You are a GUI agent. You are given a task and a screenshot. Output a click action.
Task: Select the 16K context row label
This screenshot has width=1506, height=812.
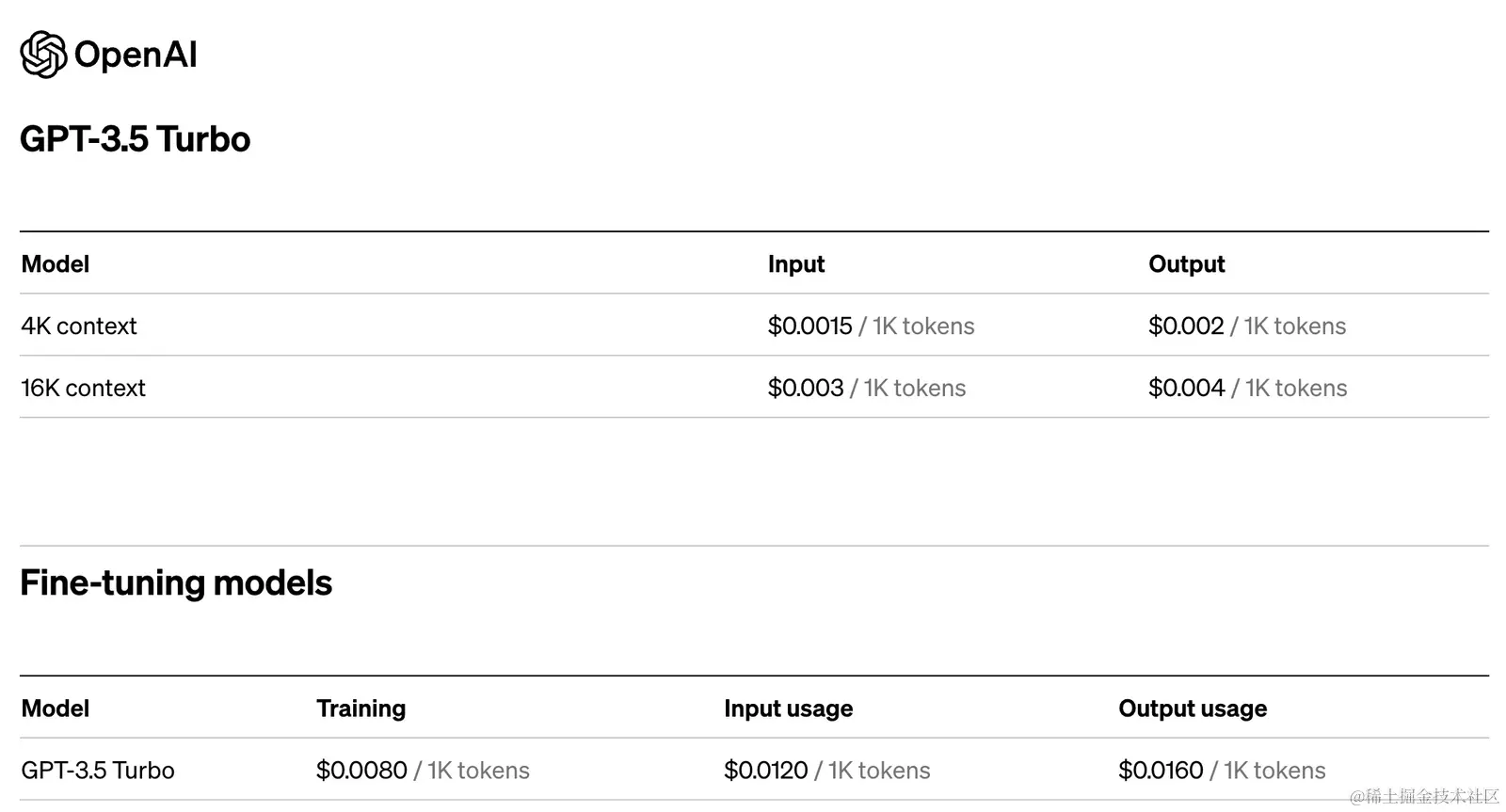(84, 389)
